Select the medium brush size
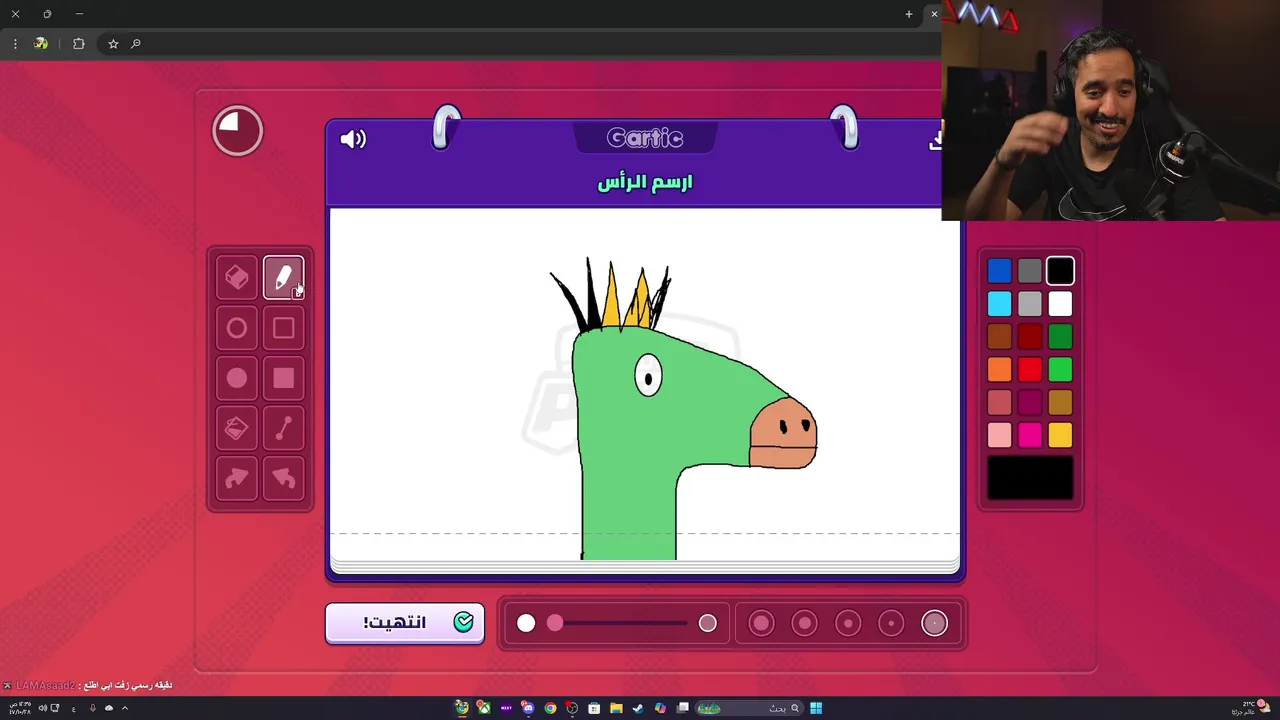Screen dimensions: 1280x720 848,623
